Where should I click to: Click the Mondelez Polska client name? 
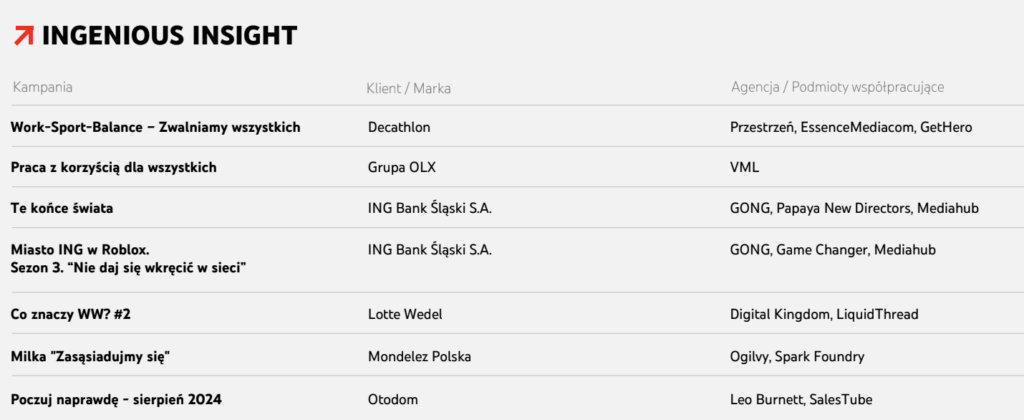pyautogui.click(x=419, y=357)
